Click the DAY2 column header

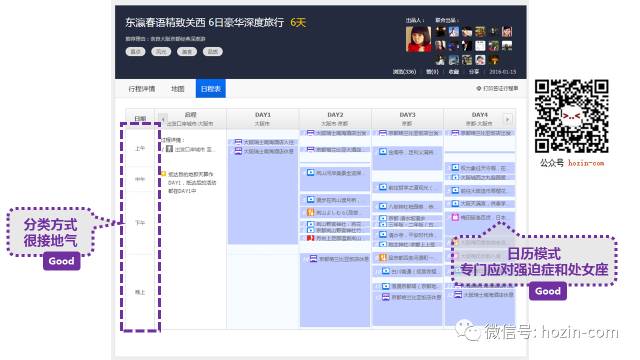[335, 119]
